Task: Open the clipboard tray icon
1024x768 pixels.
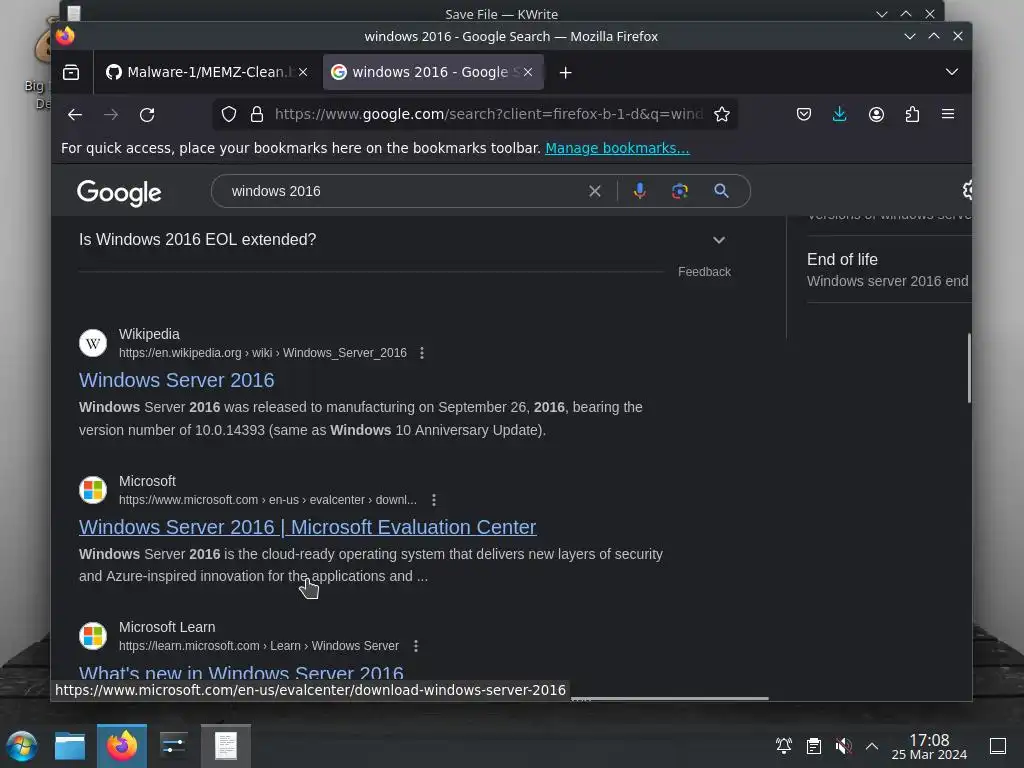Action: click(814, 746)
